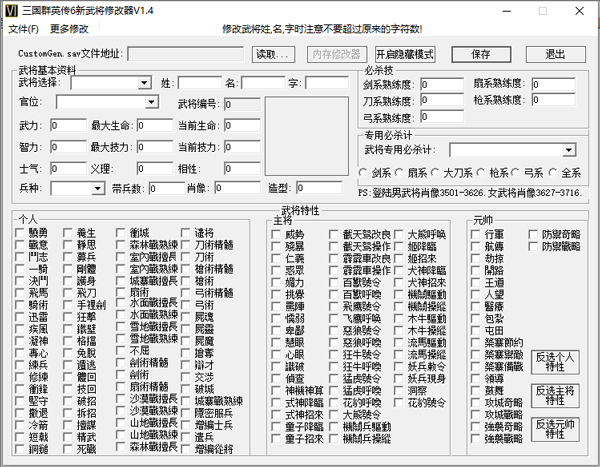This screenshot has height=467, width=600.
Task: Toggle the 冷箭 checkbox
Action: click(20, 425)
